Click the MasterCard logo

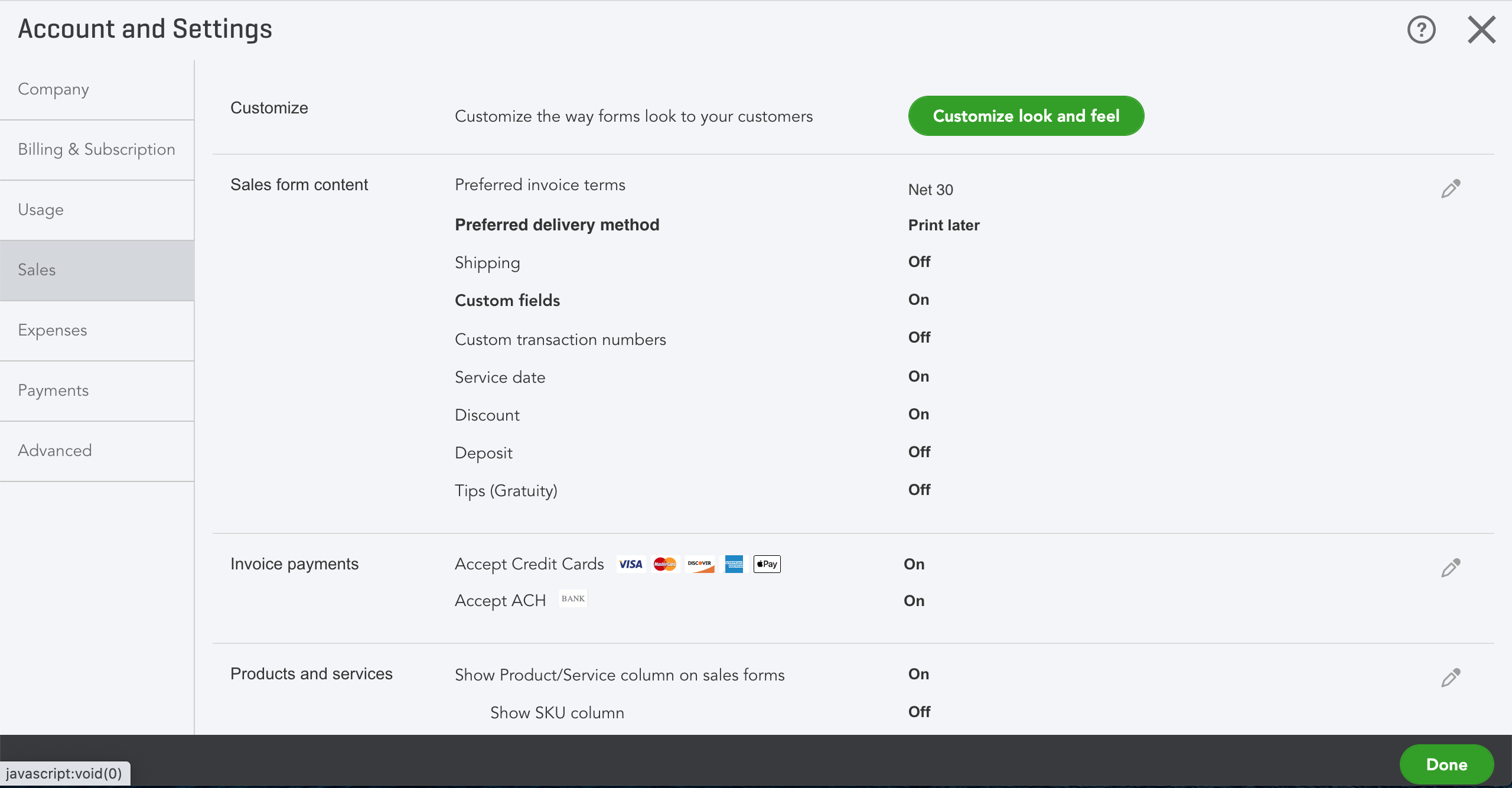(665, 564)
